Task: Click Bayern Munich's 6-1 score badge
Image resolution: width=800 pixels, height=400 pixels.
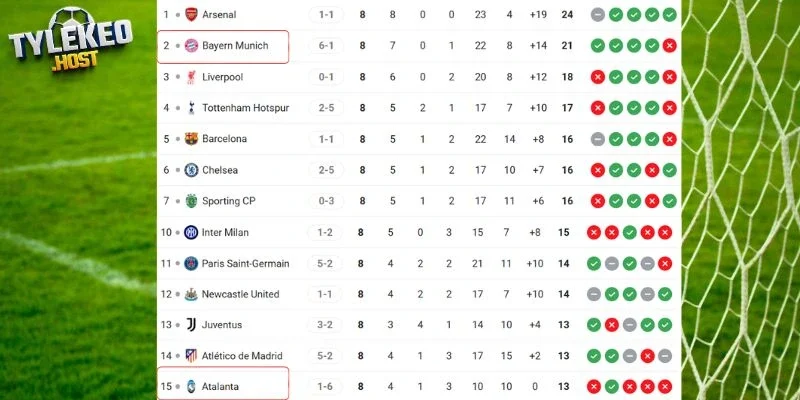Action: 327,46
